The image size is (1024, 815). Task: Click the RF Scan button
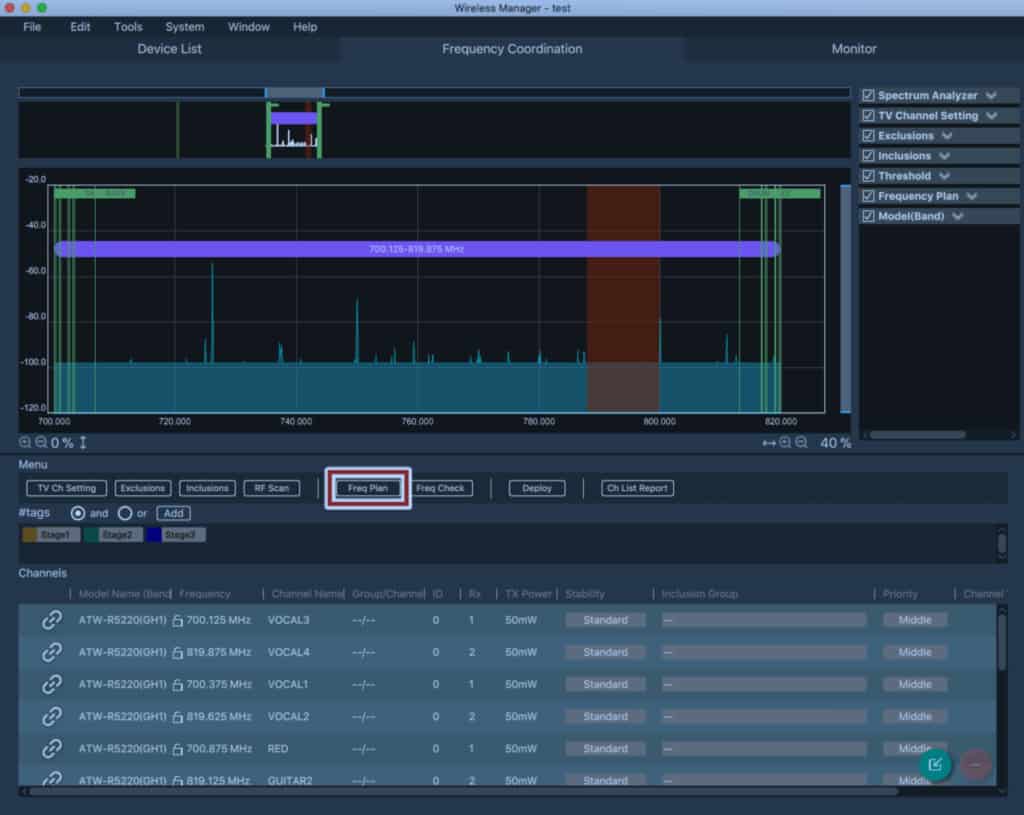[x=271, y=488]
